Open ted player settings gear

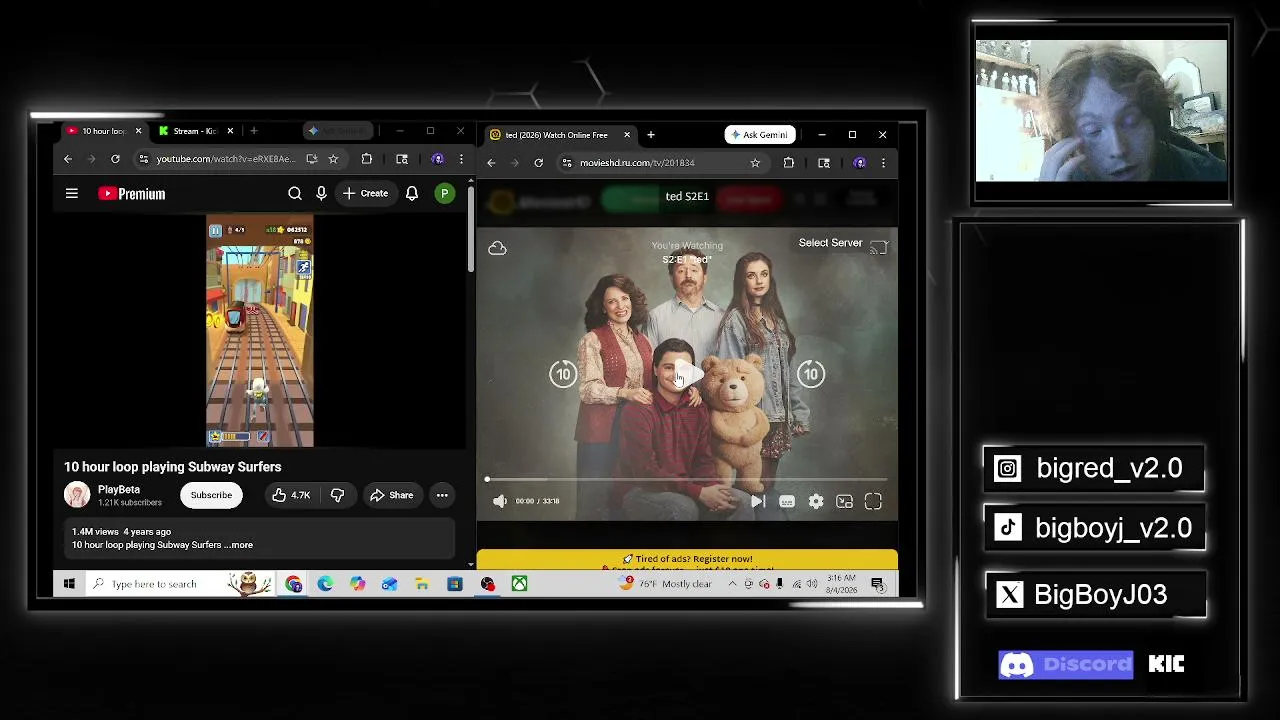pyautogui.click(x=816, y=501)
